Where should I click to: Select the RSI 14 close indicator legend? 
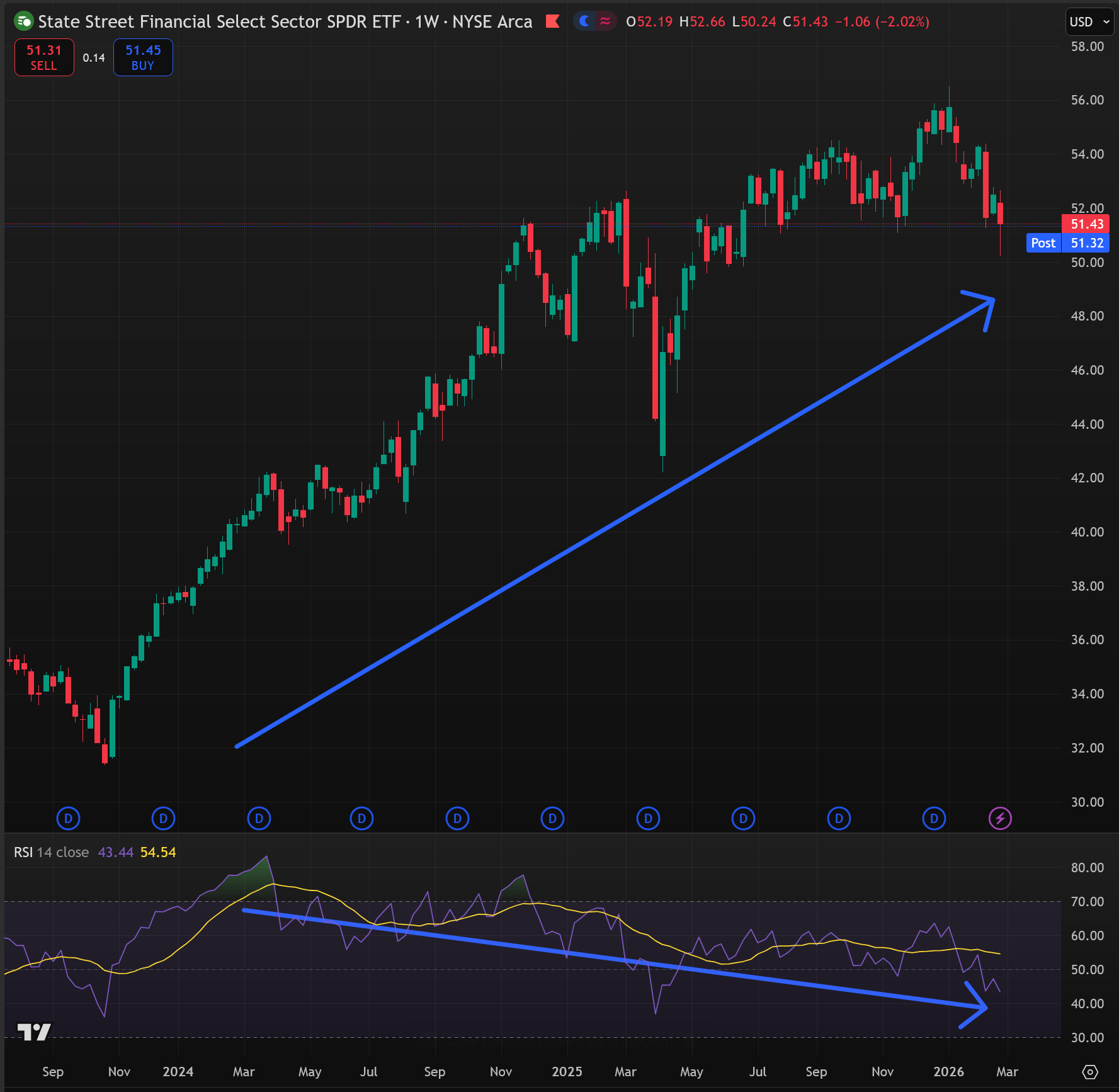click(x=52, y=852)
